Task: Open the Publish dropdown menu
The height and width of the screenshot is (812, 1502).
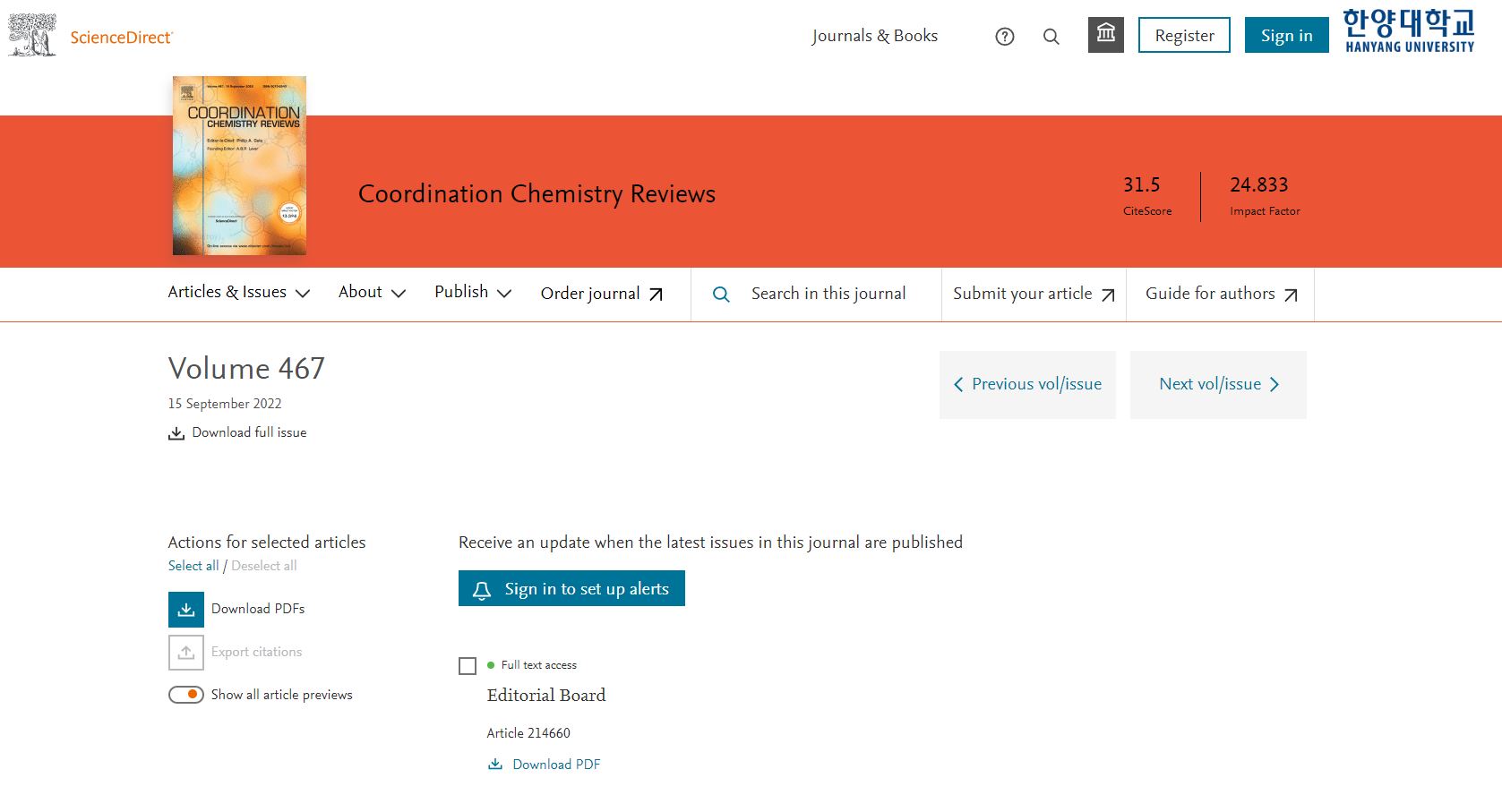Action: (472, 293)
